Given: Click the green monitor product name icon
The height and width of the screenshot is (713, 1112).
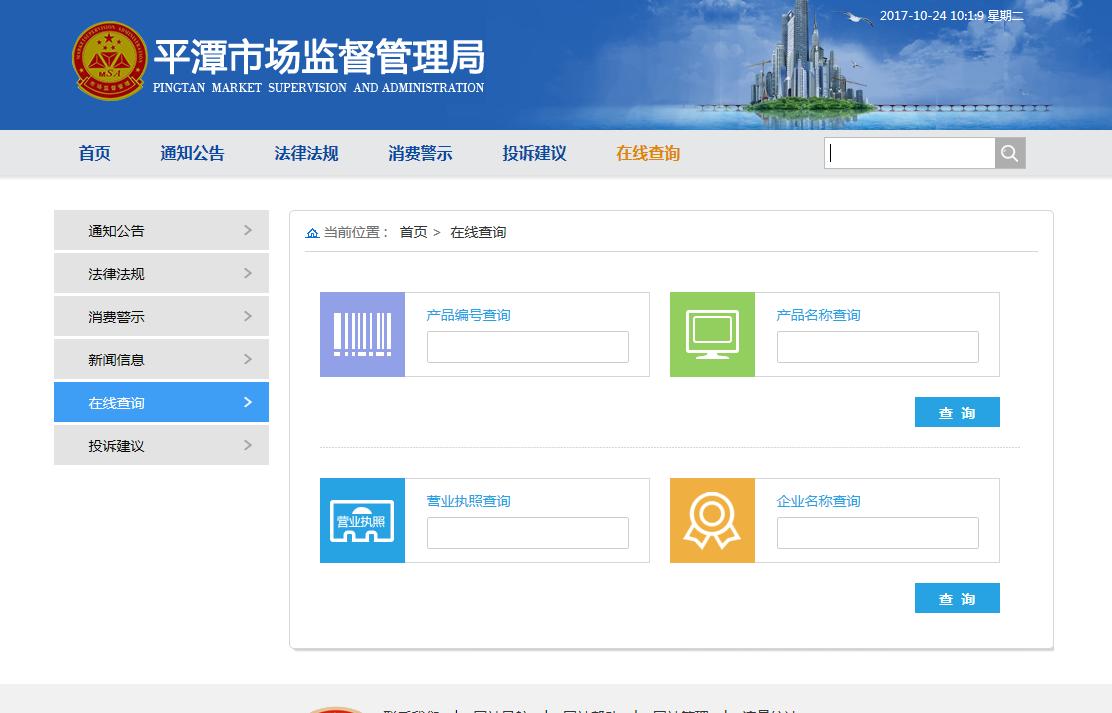Looking at the screenshot, I should coord(712,334).
